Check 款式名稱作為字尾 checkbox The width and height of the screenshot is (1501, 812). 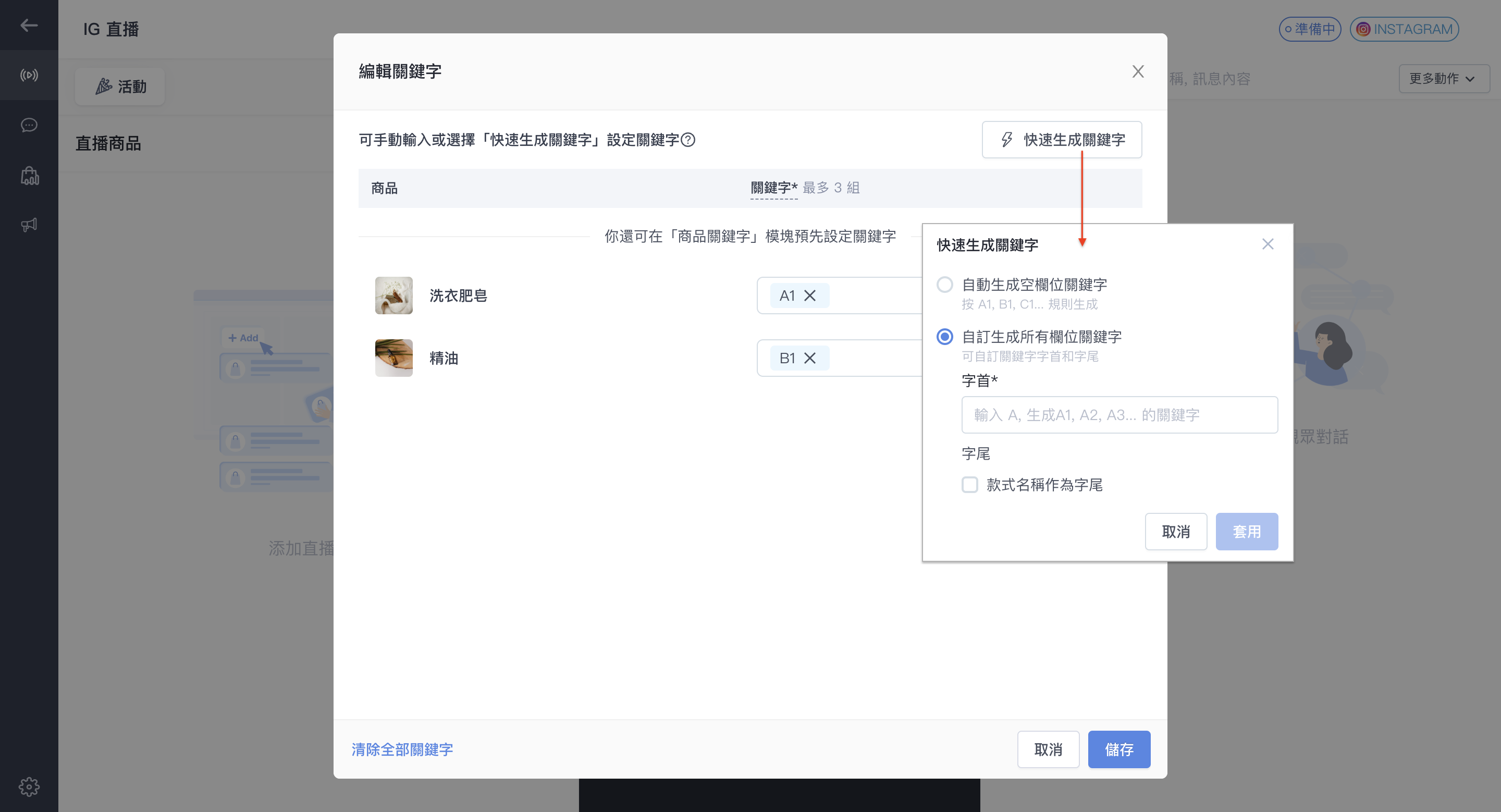[x=969, y=485]
